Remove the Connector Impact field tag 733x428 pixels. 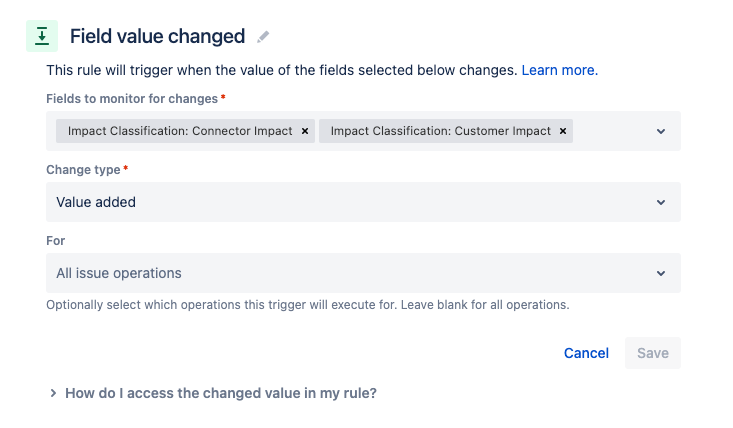(305, 131)
